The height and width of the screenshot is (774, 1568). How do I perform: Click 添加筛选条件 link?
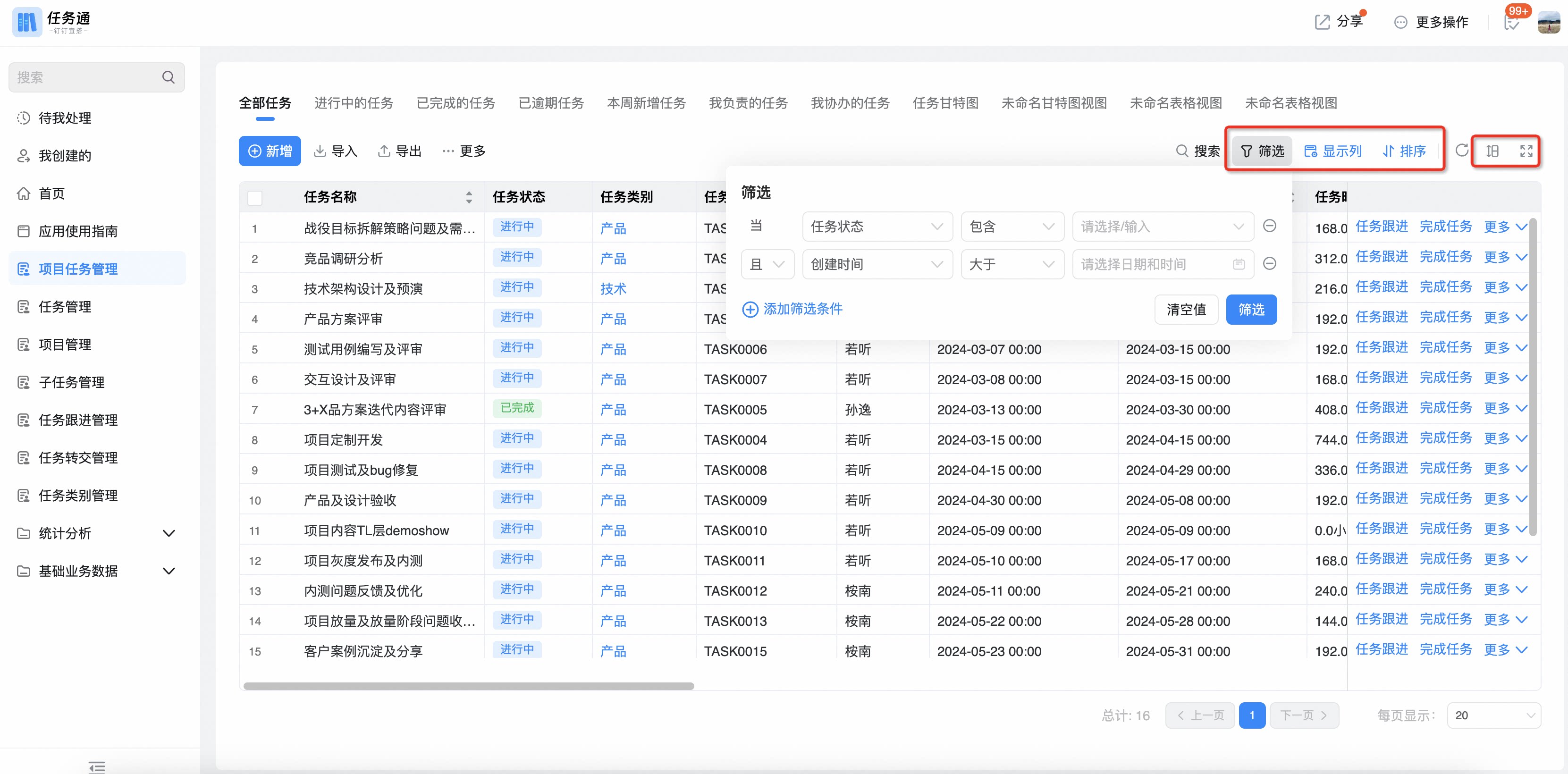click(792, 309)
